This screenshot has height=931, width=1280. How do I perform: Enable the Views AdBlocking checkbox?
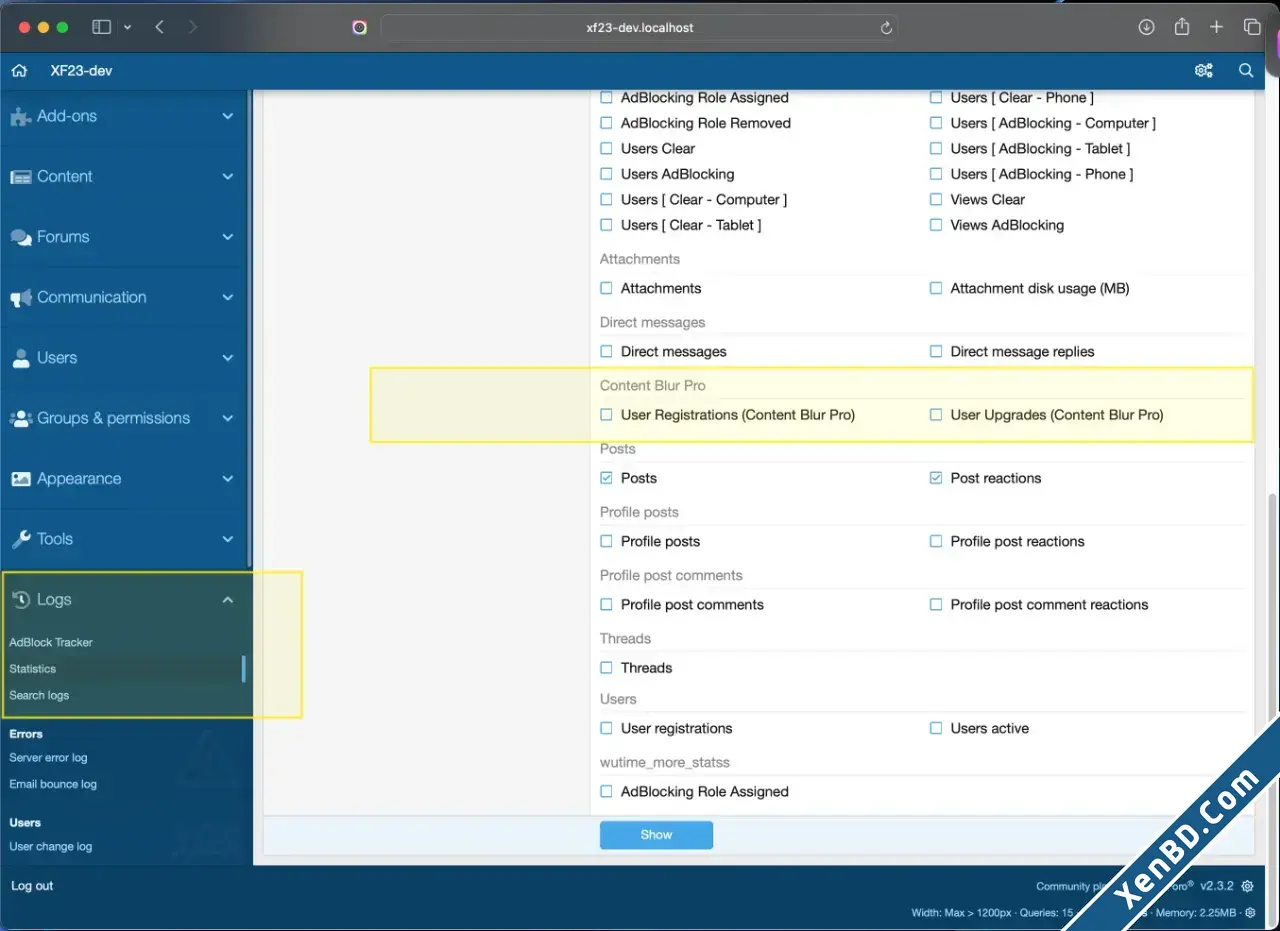[x=936, y=225]
